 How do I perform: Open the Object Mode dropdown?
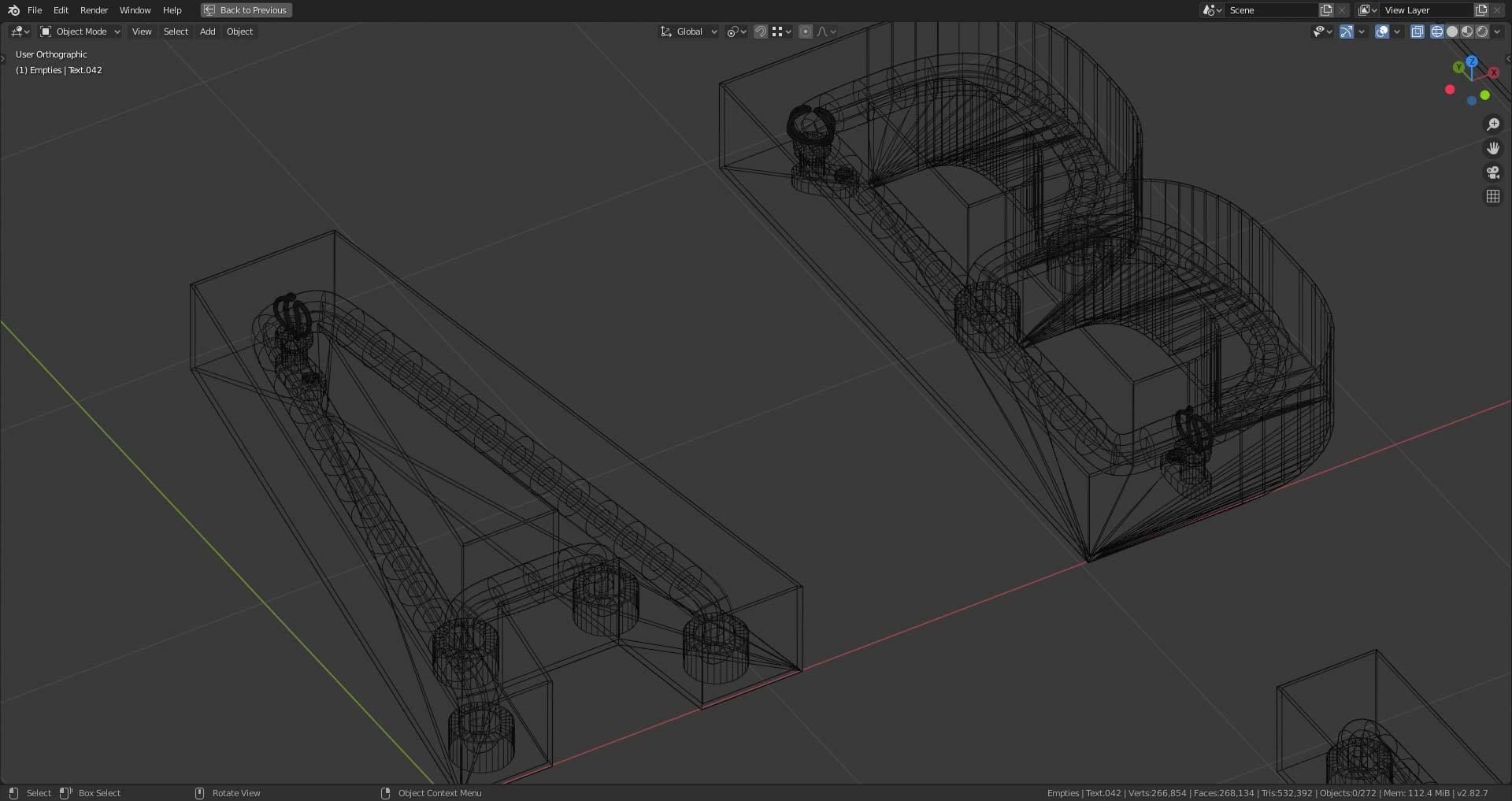tap(80, 32)
